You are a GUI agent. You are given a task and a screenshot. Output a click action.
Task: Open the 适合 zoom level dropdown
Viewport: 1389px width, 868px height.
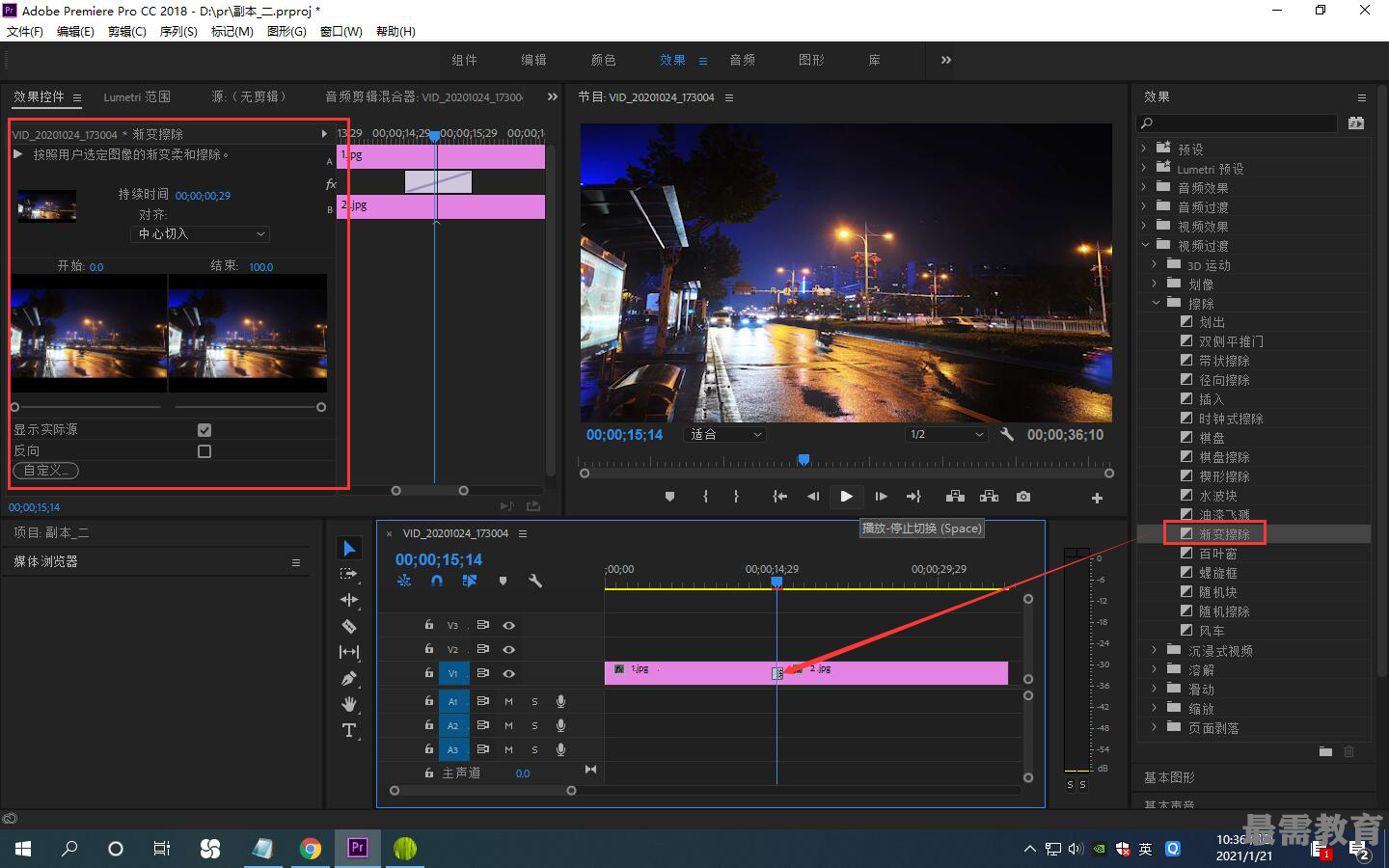click(724, 435)
